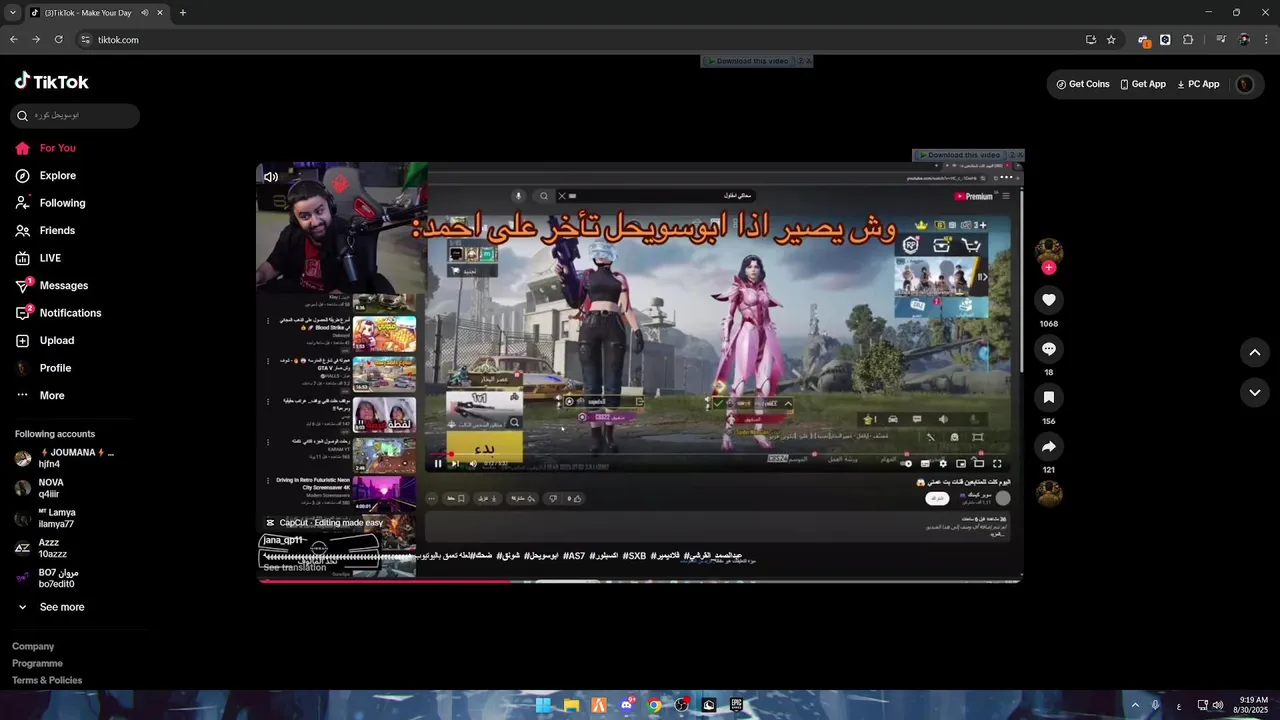Go to Profile from the sidebar
Image resolution: width=1280 pixels, height=720 pixels.
coord(43,368)
